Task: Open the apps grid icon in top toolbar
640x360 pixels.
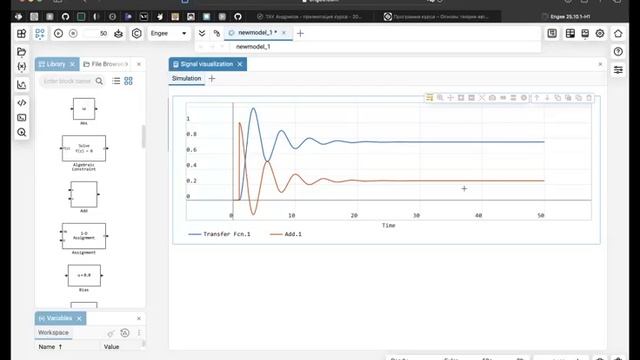Action: 22,33
